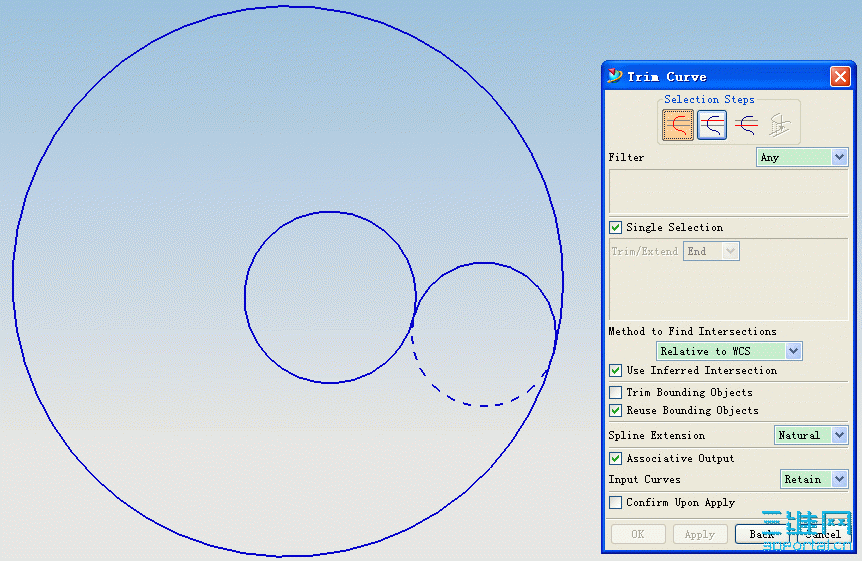
Task: Open the Input Curves Retain dropdown
Action: 814,479
